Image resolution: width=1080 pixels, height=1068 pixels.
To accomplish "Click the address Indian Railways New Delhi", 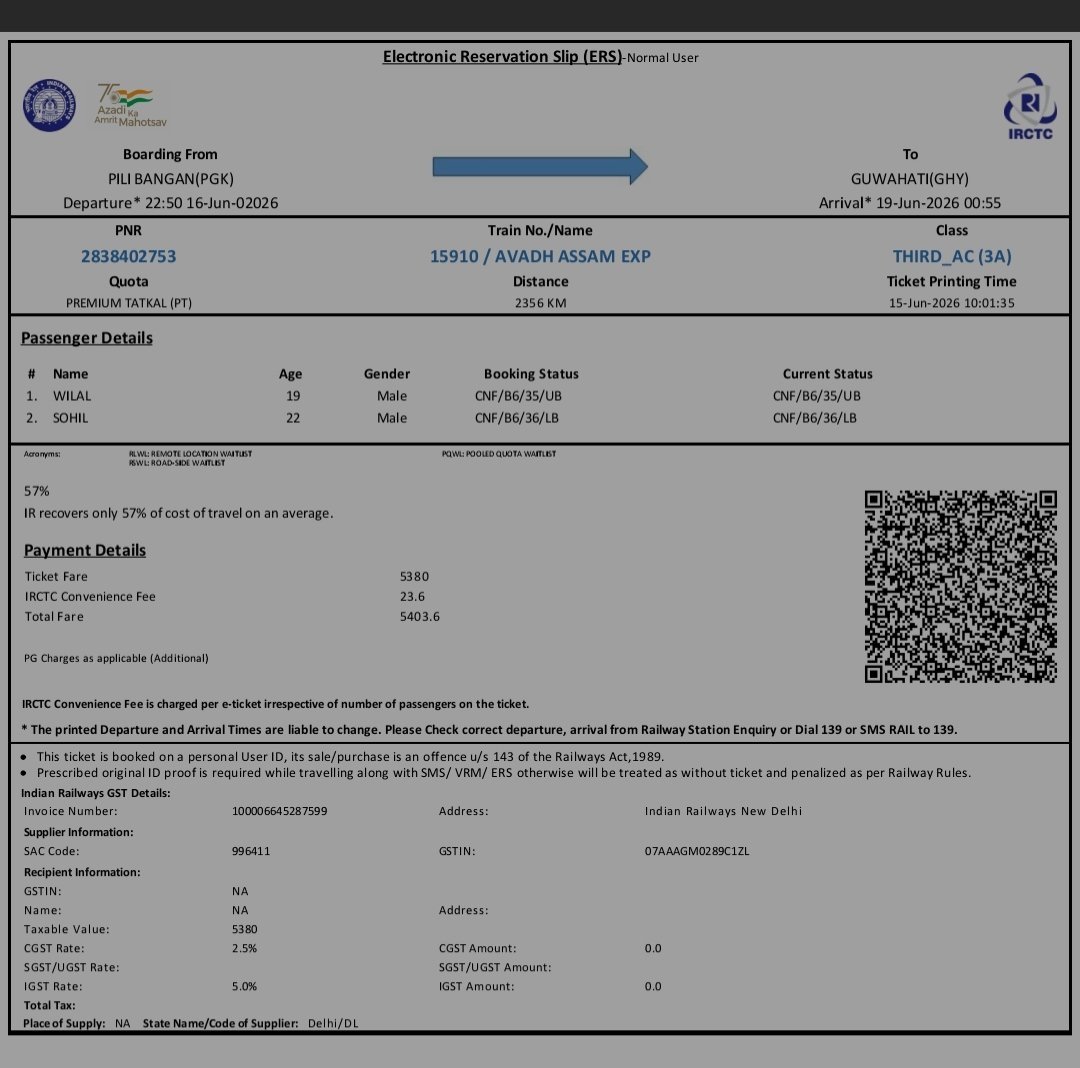I will coord(723,811).
